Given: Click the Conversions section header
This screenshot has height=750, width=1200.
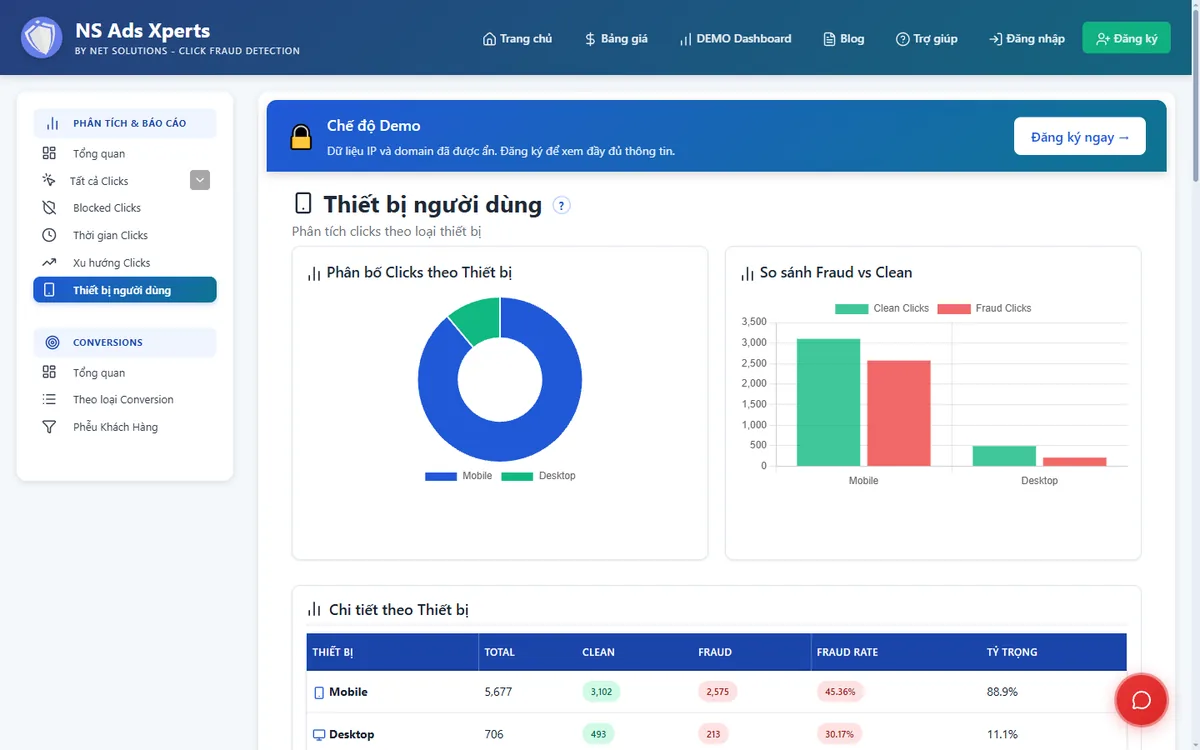Looking at the screenshot, I should coord(125,342).
